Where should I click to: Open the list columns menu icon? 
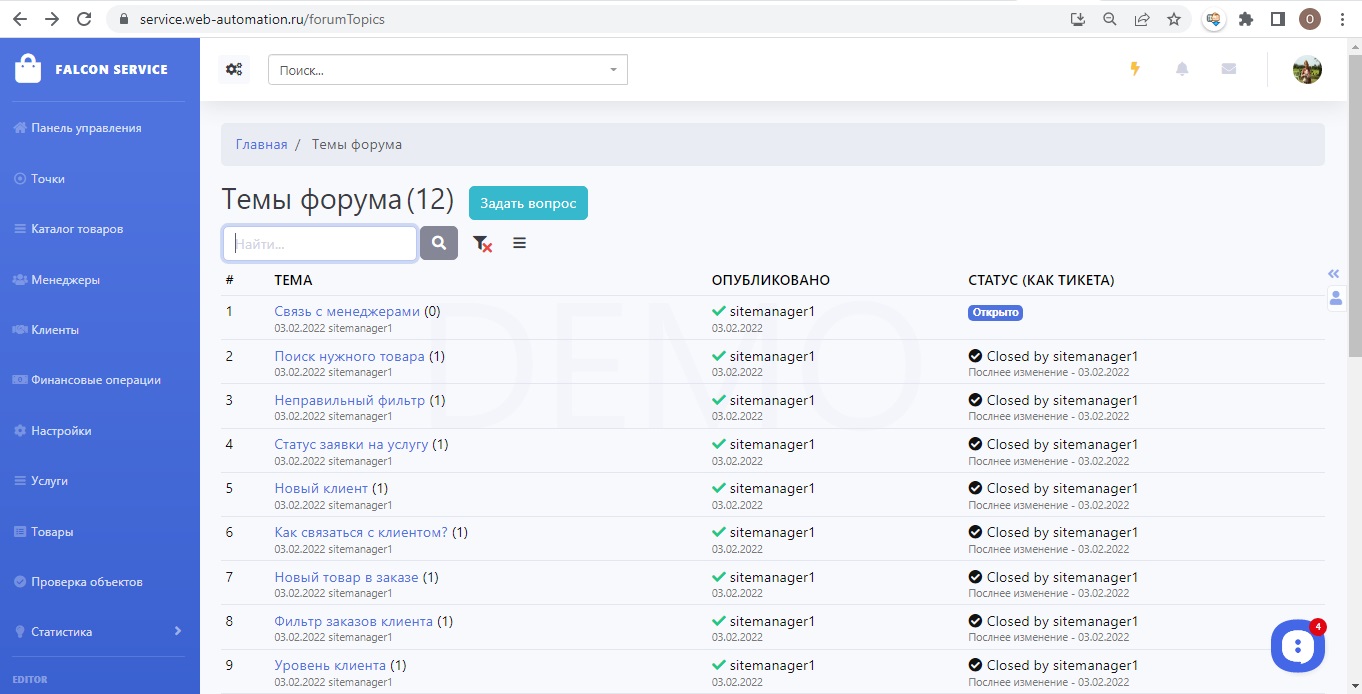519,243
